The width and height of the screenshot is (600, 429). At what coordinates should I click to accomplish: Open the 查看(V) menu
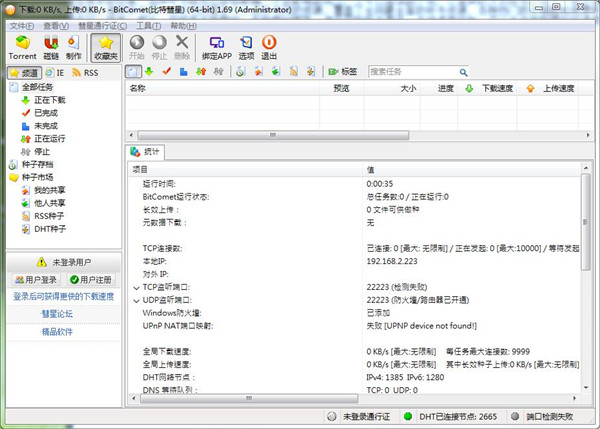(x=56, y=26)
